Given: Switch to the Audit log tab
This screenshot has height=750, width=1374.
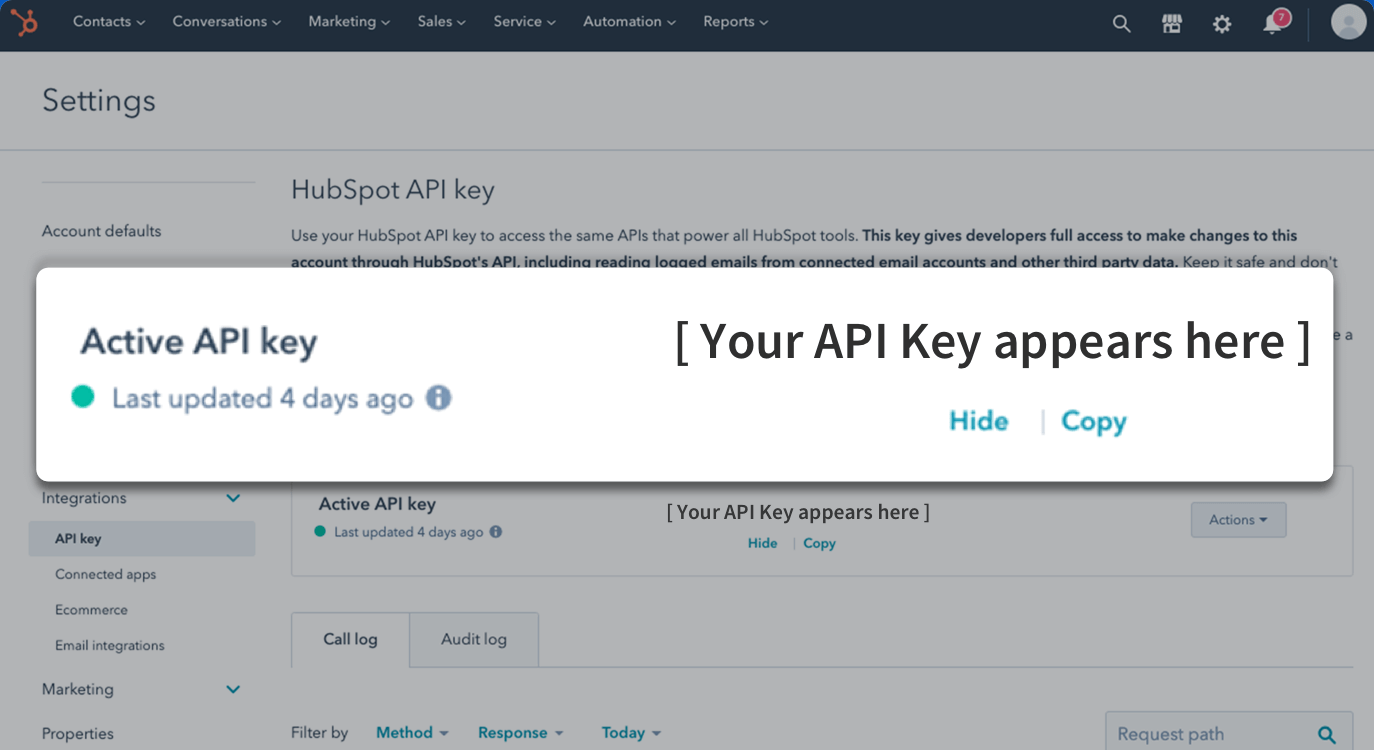Looking at the screenshot, I should coord(474,640).
